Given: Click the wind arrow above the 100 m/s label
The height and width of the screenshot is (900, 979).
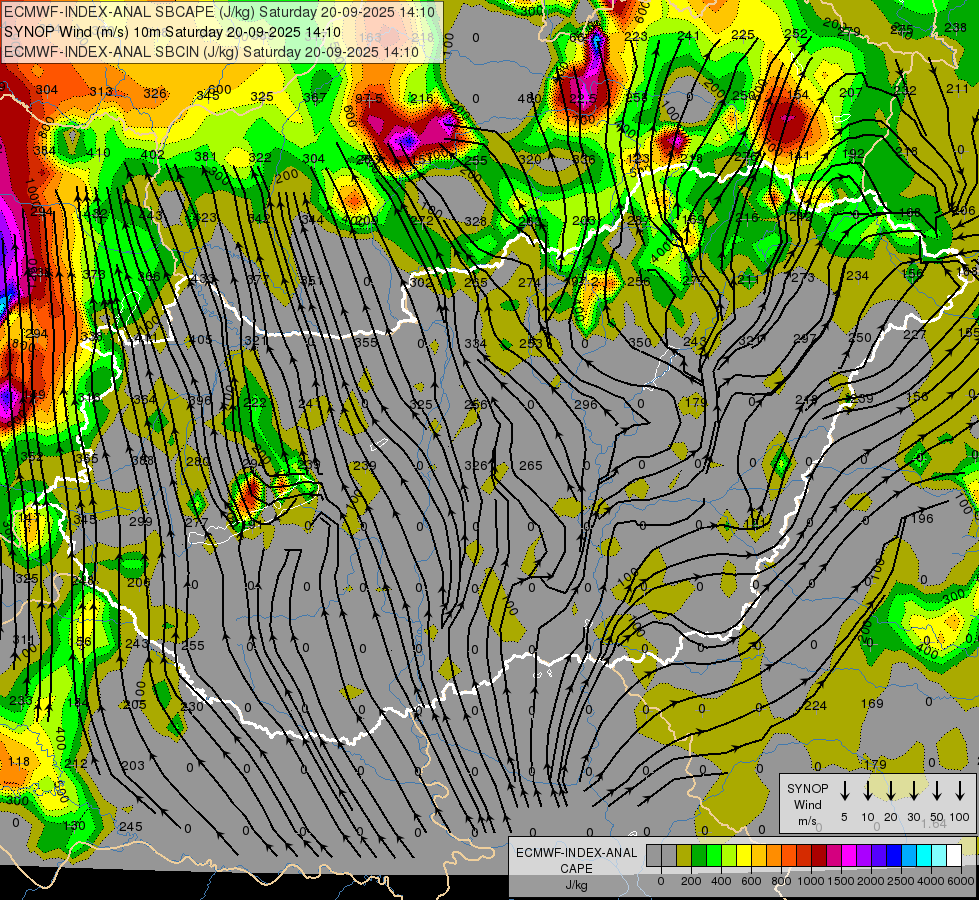Looking at the screenshot, I should [960, 791].
